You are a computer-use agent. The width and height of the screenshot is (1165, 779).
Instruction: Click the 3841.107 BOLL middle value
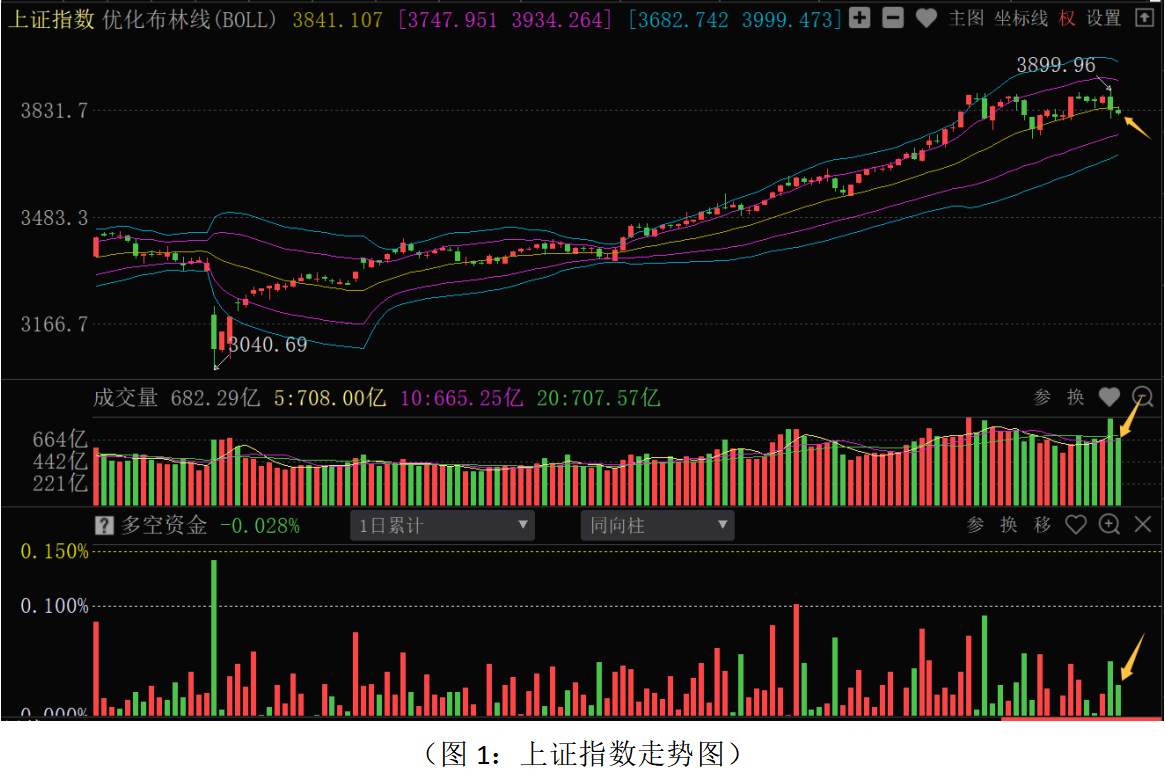click(x=337, y=20)
